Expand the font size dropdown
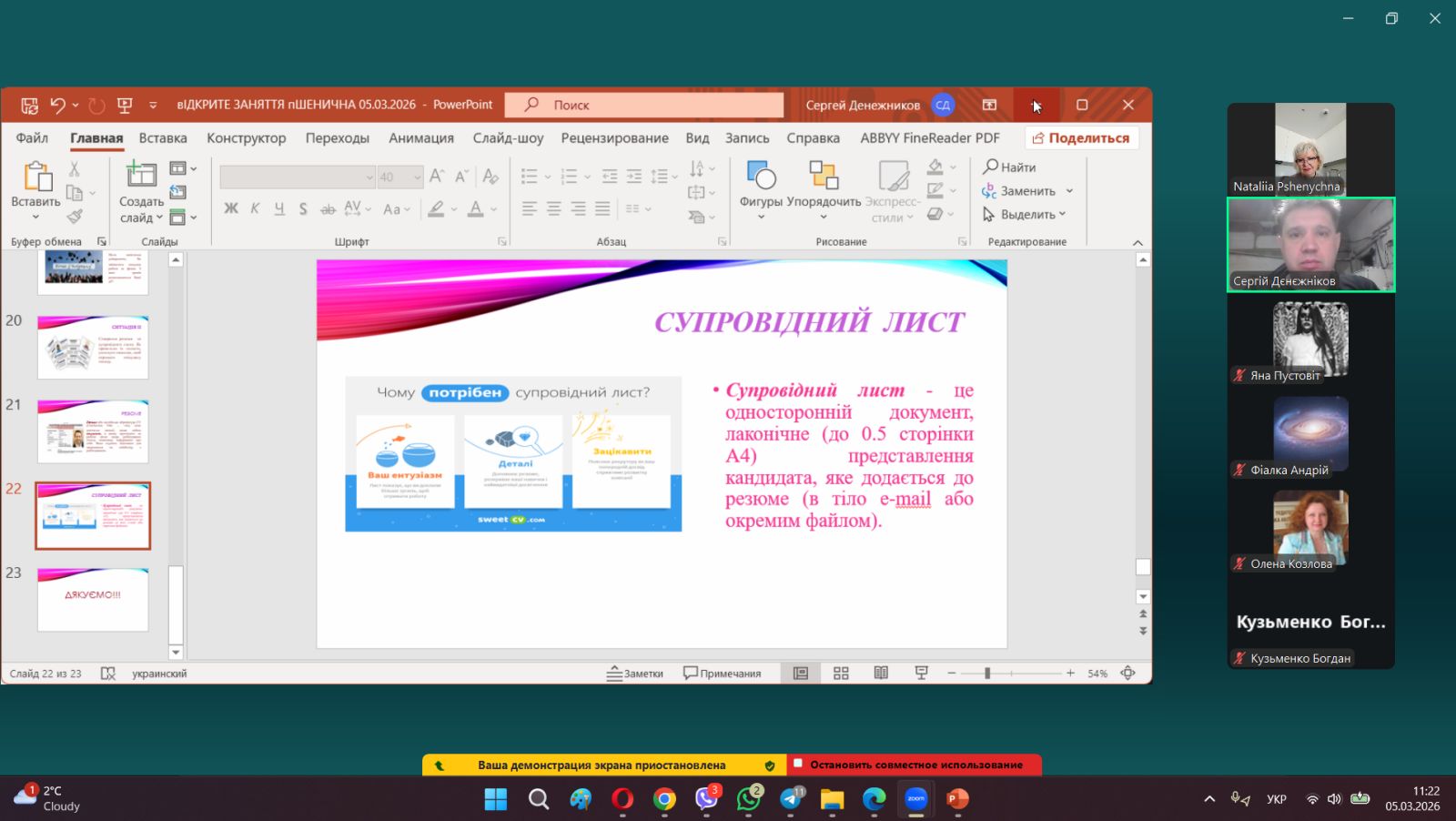The image size is (1456, 821). point(418,177)
